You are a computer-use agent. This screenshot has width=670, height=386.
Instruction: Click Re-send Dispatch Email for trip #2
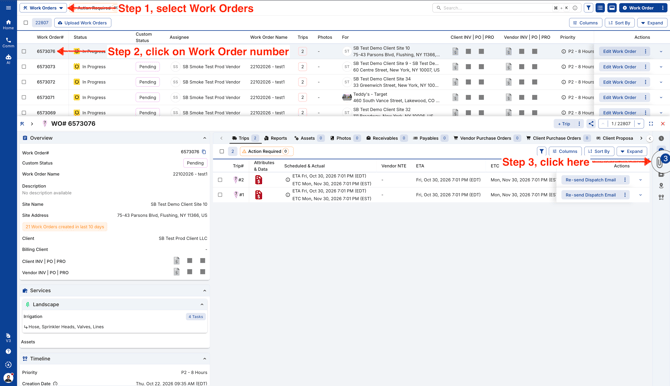(591, 180)
